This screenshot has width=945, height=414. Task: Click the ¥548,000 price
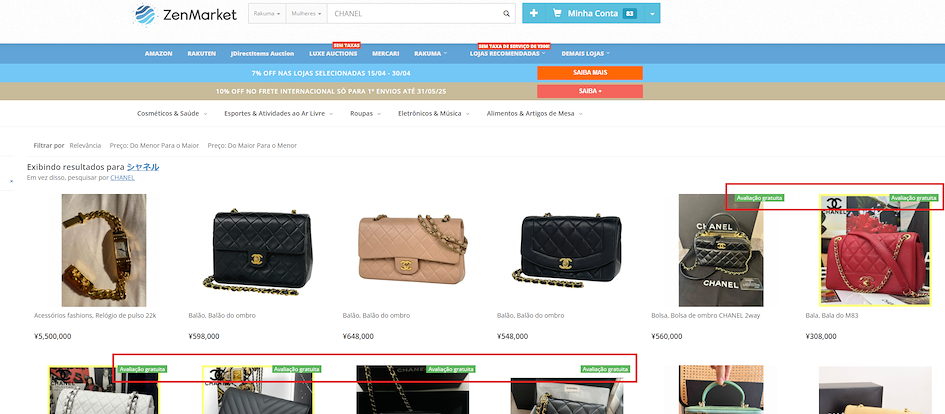[x=512, y=337]
